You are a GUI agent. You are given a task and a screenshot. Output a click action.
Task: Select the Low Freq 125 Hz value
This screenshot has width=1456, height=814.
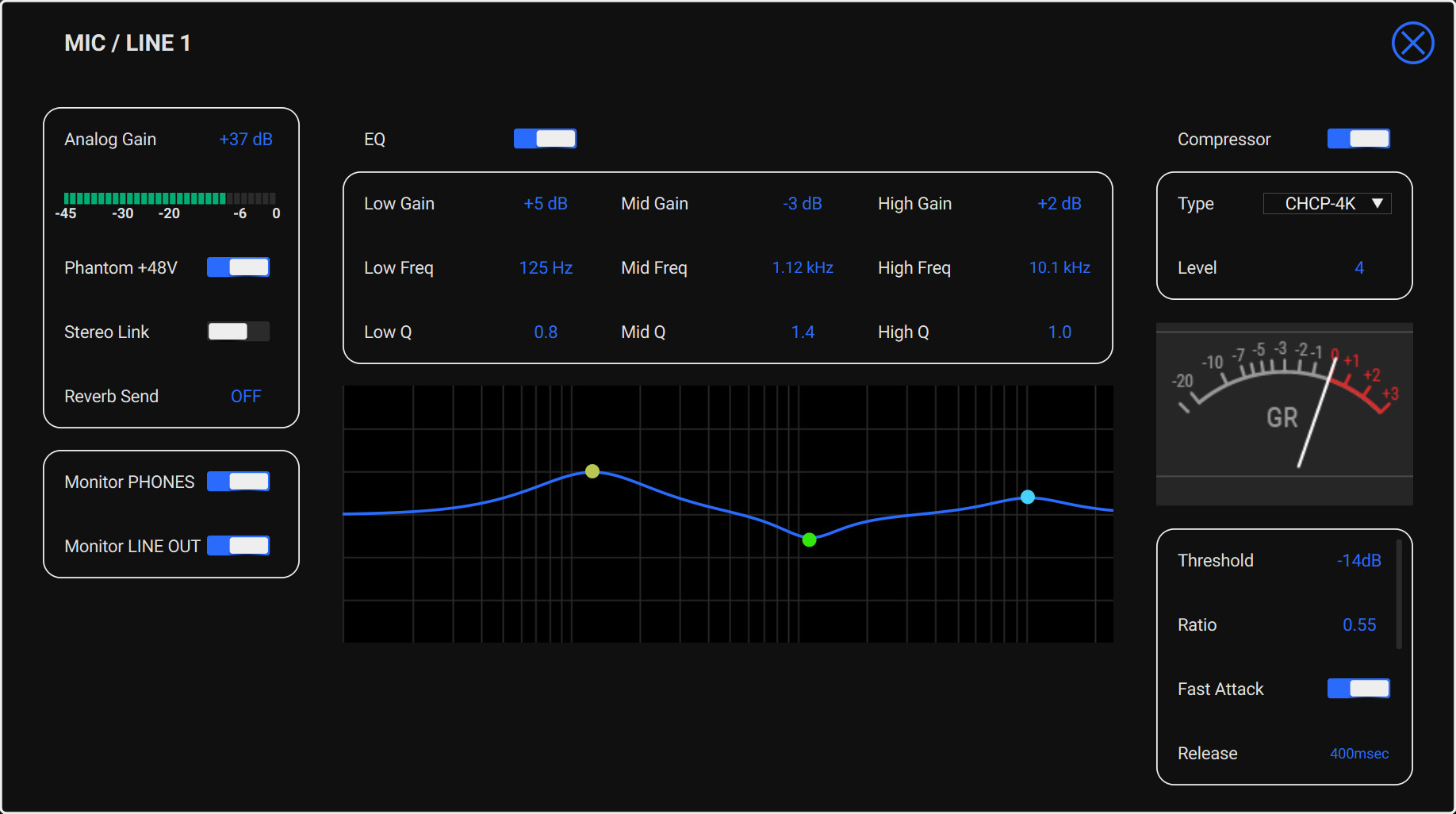click(546, 268)
